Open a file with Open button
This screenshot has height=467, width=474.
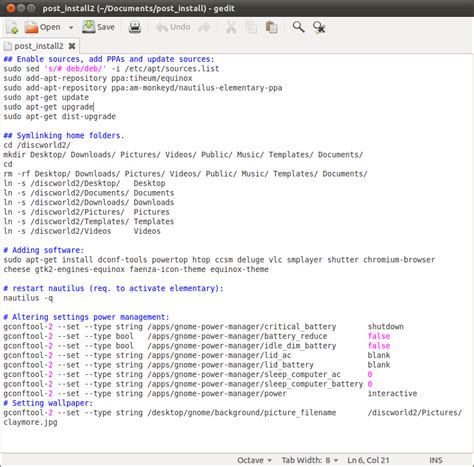coord(43,27)
